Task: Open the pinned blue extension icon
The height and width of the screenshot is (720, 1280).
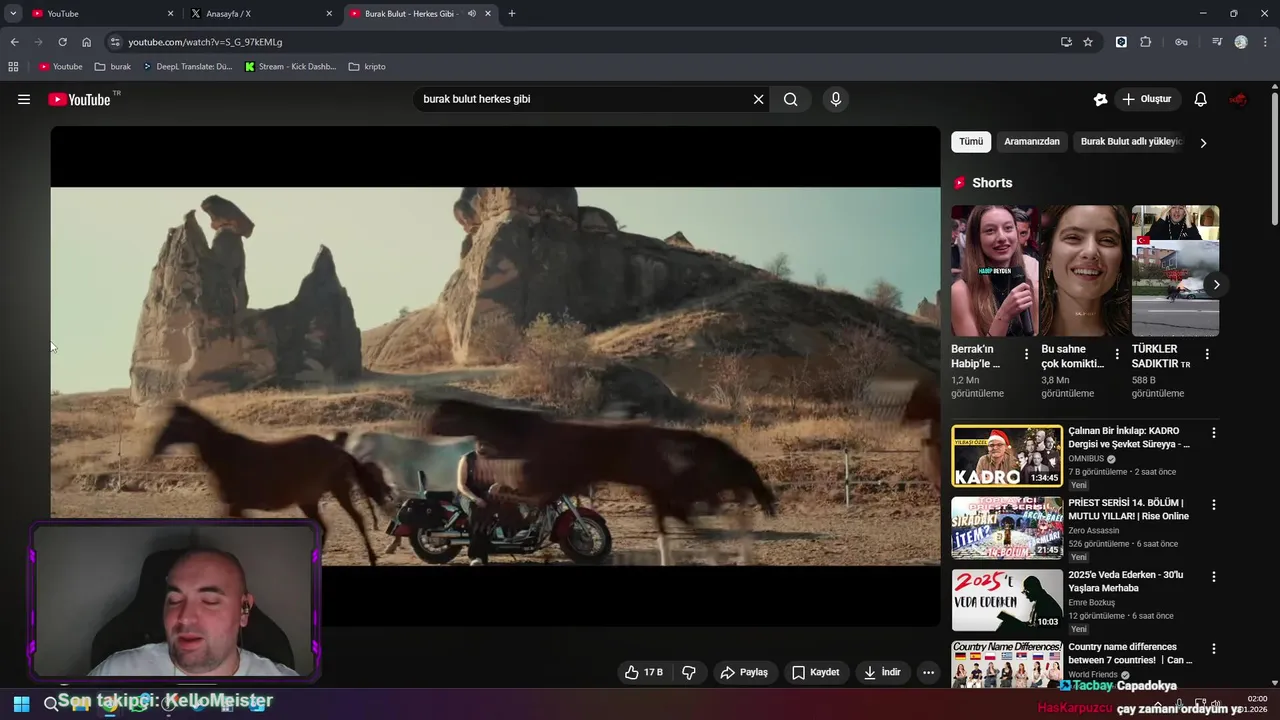Action: tap(1121, 42)
